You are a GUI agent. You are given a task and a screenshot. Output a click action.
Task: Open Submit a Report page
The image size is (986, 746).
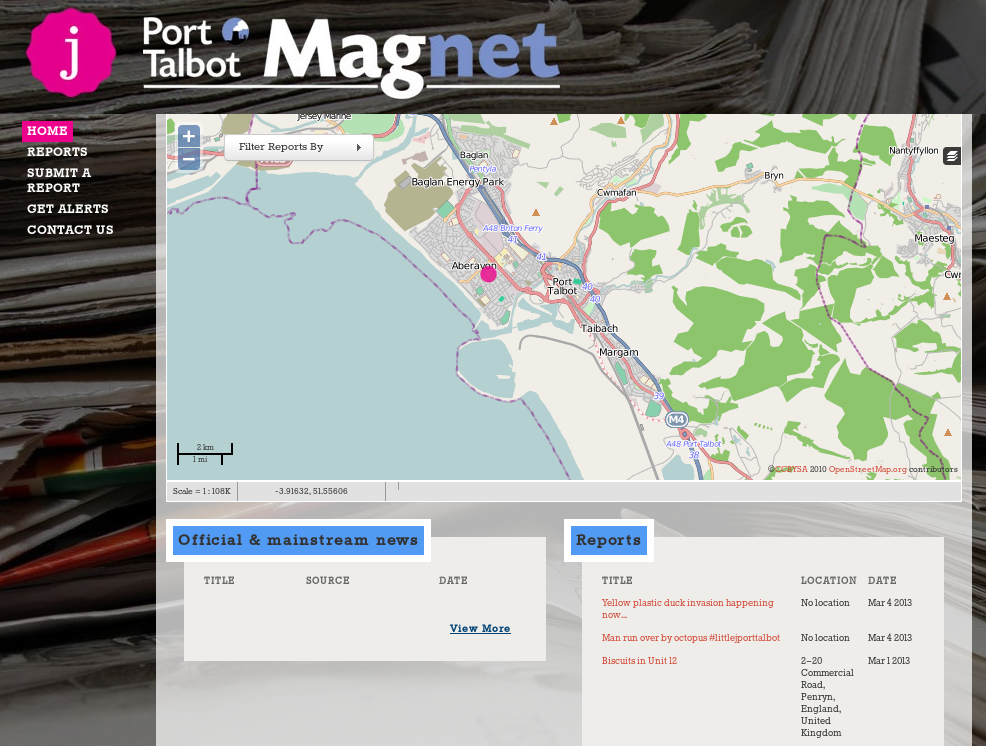(x=58, y=180)
